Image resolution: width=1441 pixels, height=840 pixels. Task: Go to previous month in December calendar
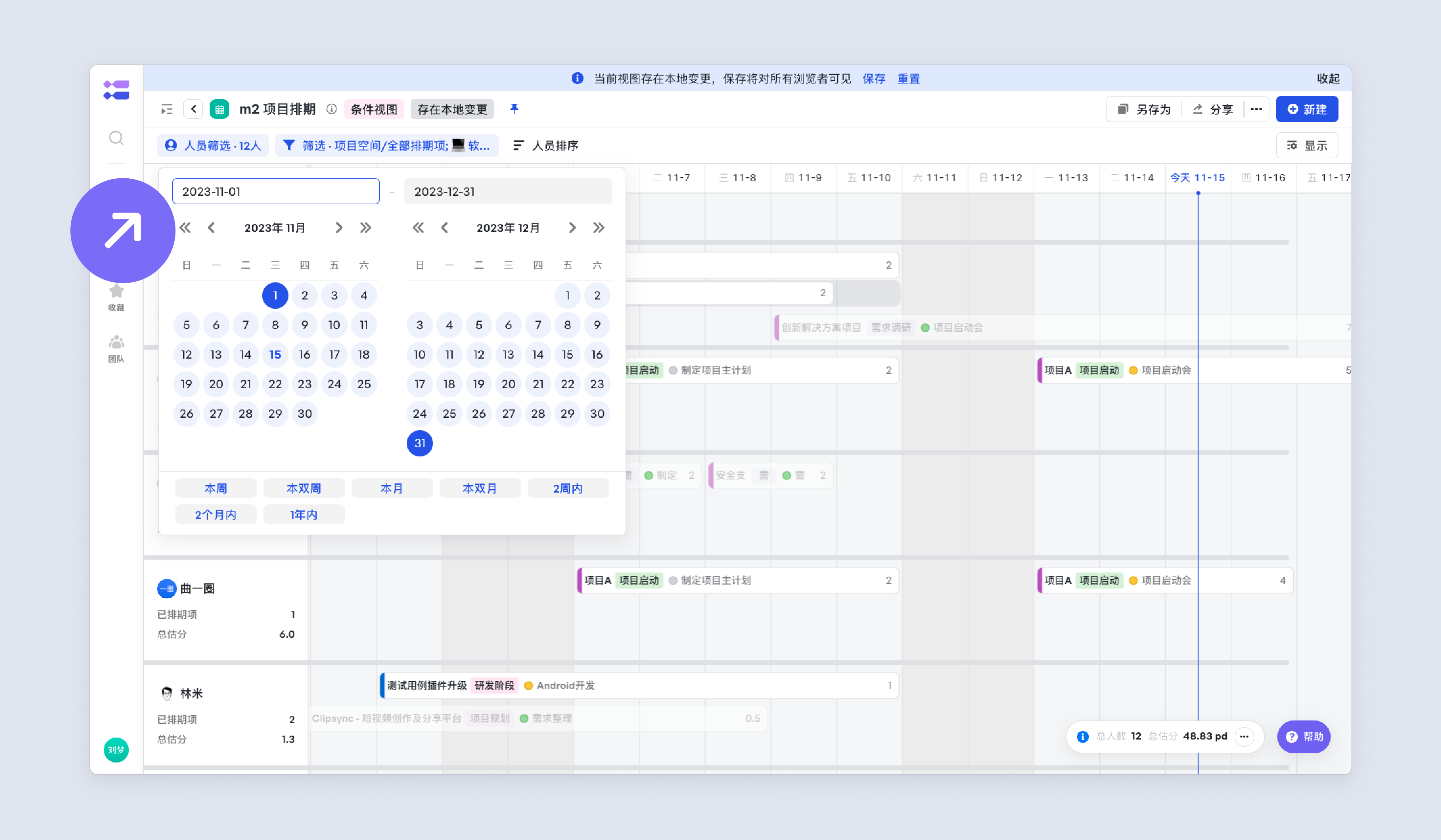tap(445, 228)
